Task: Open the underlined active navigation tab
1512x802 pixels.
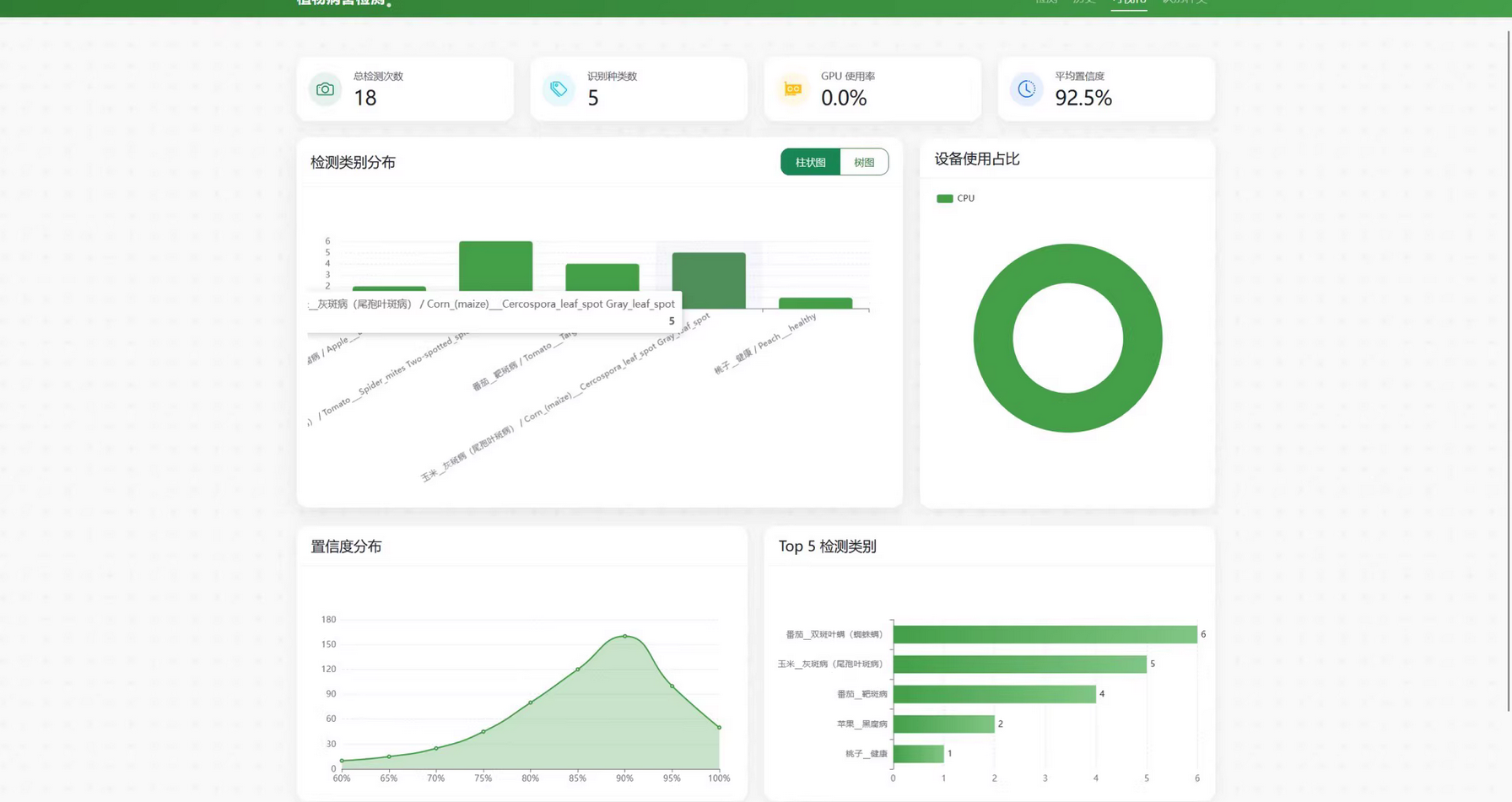Action: point(1128,3)
